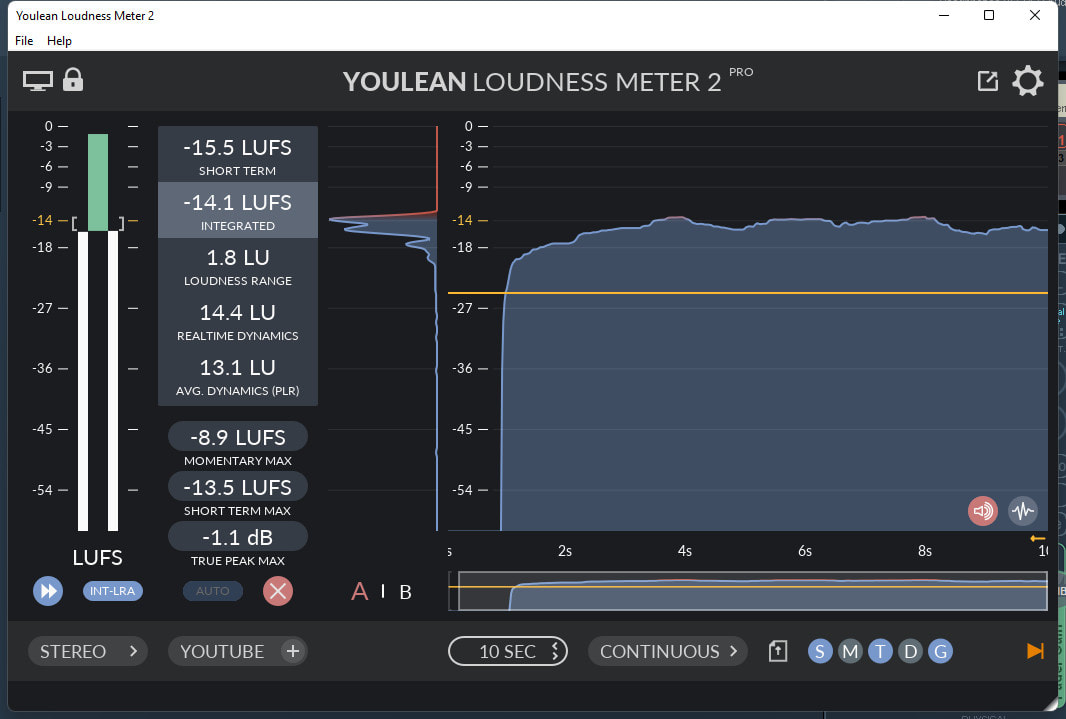This screenshot has height=719, width=1066.
Task: Click the export file icon
Action: pyautogui.click(x=778, y=651)
